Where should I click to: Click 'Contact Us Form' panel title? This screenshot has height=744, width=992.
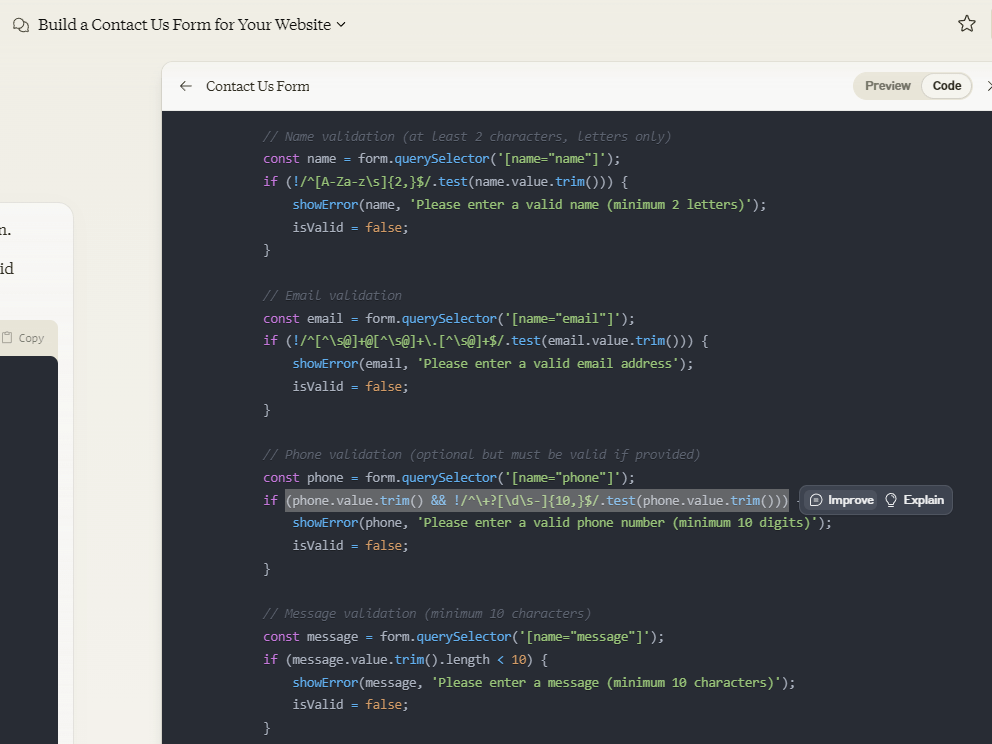pos(257,86)
